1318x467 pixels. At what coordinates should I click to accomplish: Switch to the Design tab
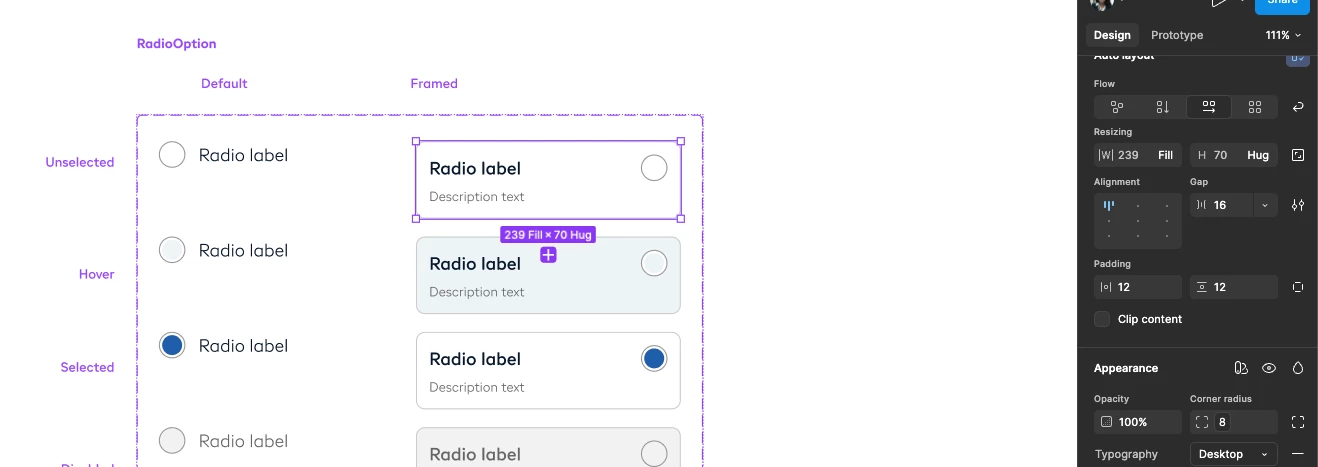coord(1111,35)
